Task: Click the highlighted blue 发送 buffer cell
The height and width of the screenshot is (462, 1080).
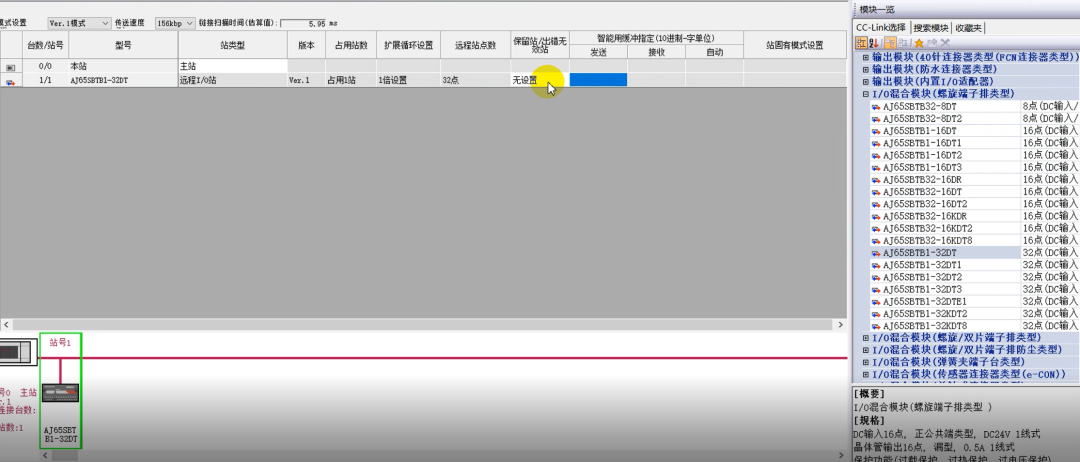Action: pos(598,80)
